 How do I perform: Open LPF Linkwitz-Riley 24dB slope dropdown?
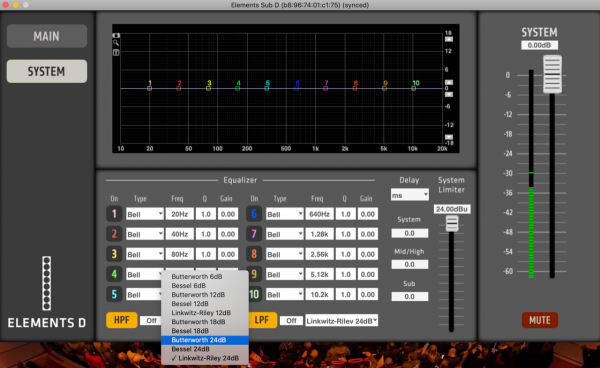click(342, 321)
